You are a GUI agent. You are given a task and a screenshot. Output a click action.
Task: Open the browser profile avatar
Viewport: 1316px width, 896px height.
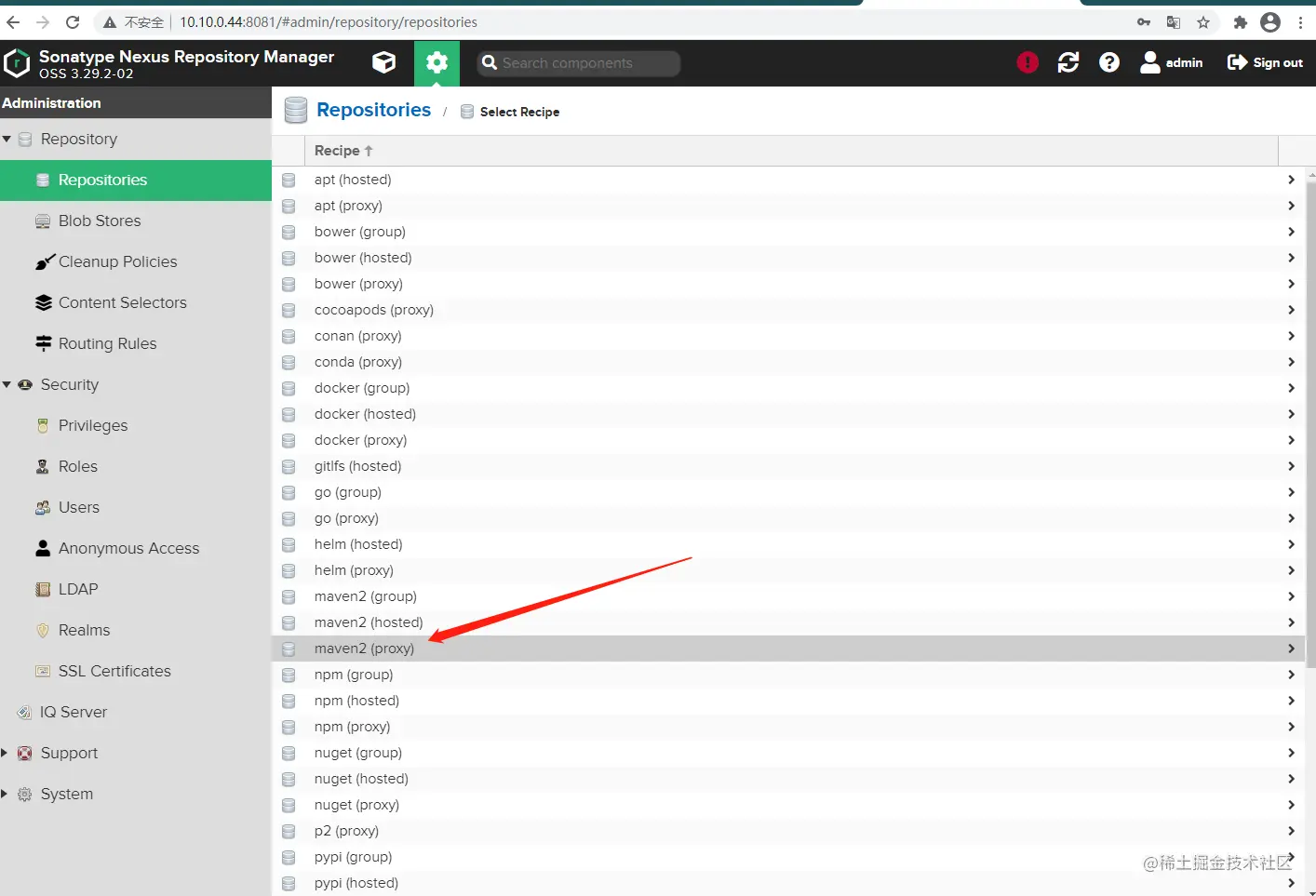1270,22
